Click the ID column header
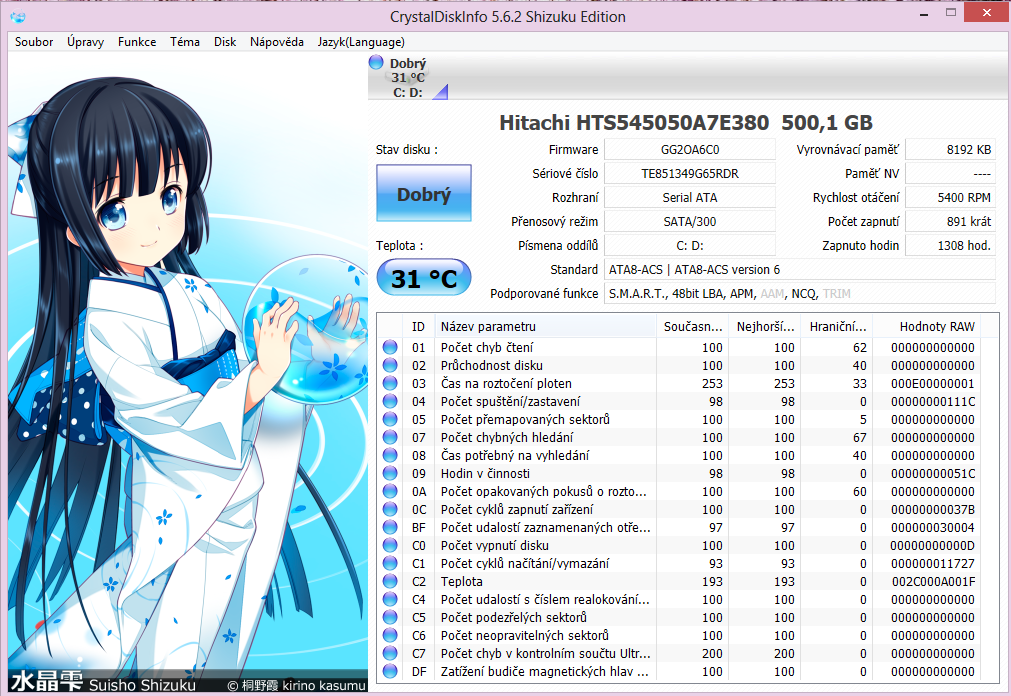 pyautogui.click(x=418, y=326)
